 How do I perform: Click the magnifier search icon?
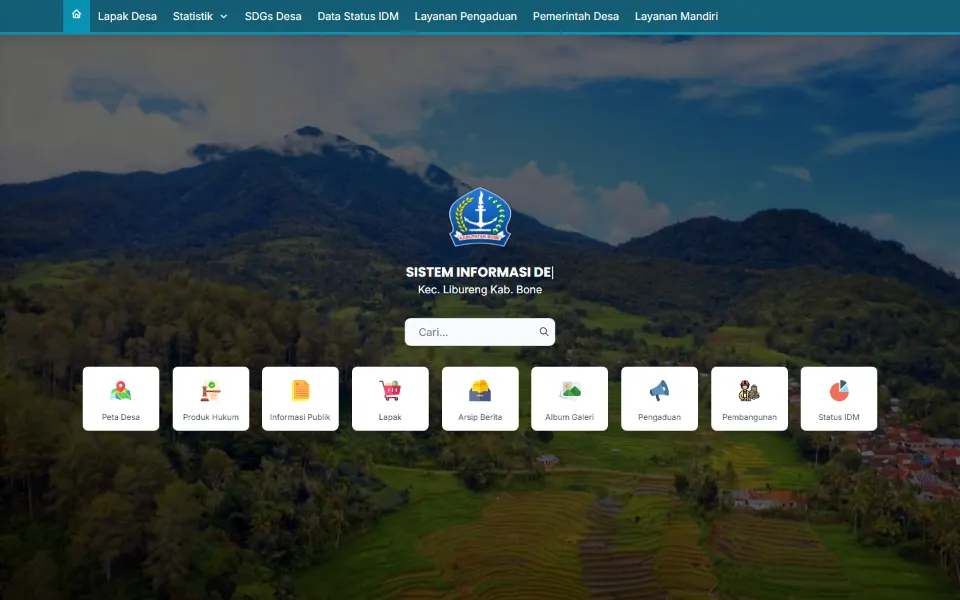pyautogui.click(x=544, y=332)
